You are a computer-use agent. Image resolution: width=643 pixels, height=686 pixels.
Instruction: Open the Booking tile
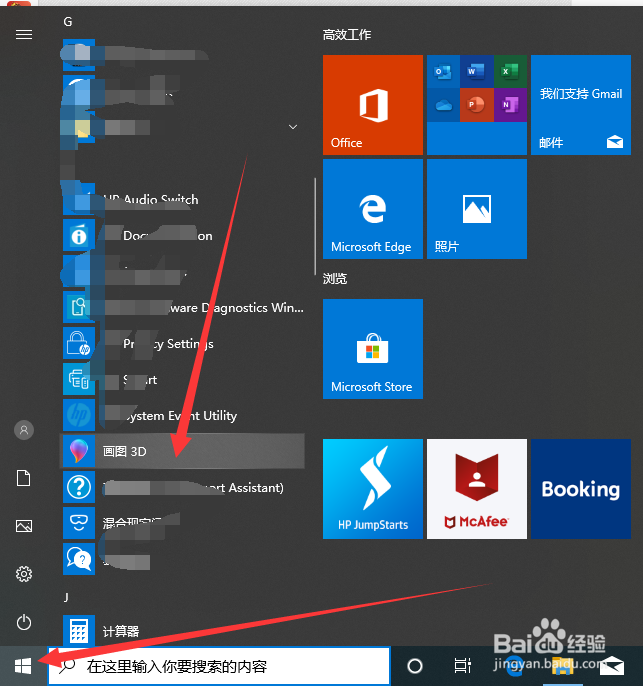[581, 489]
